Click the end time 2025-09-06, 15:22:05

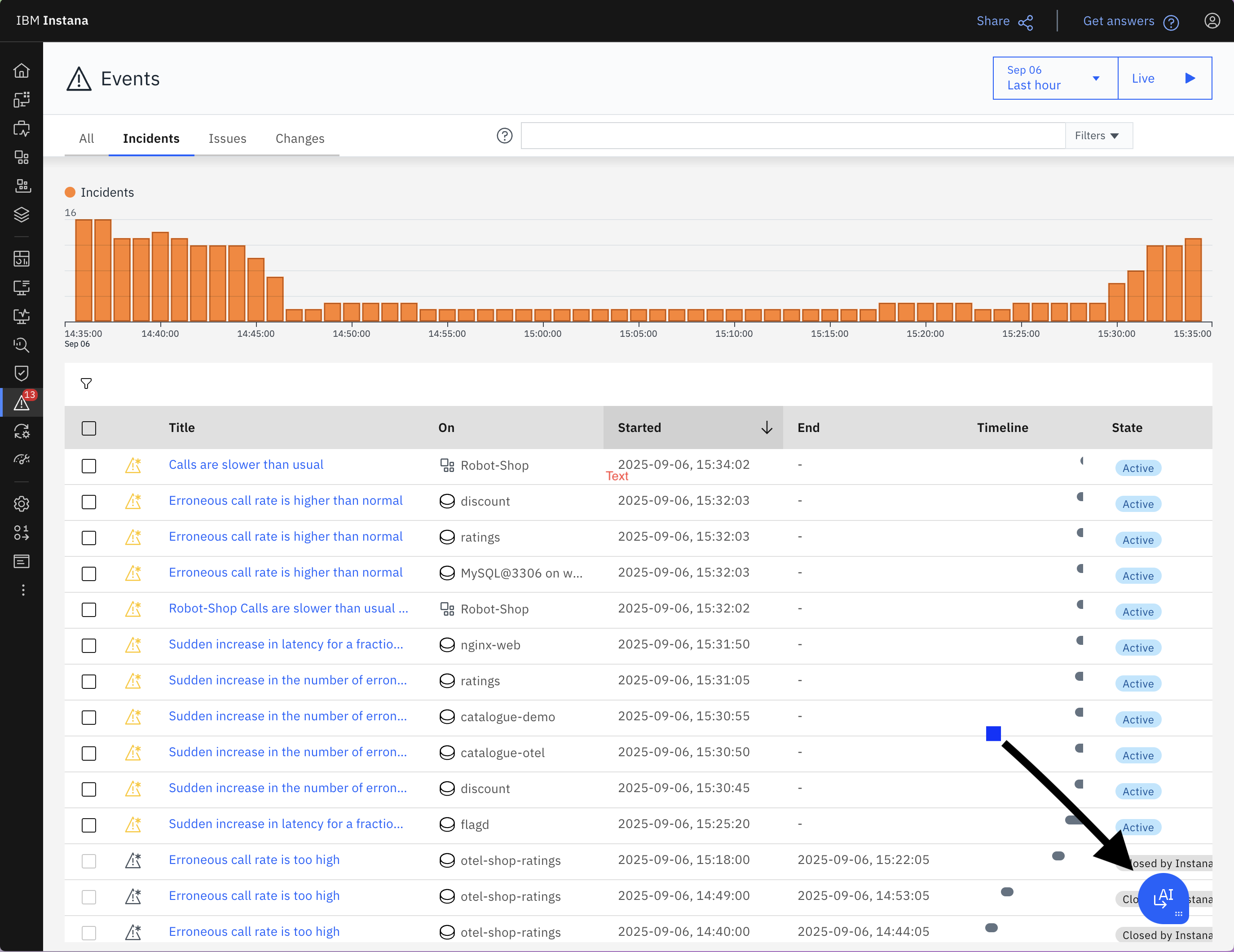[x=863, y=860]
